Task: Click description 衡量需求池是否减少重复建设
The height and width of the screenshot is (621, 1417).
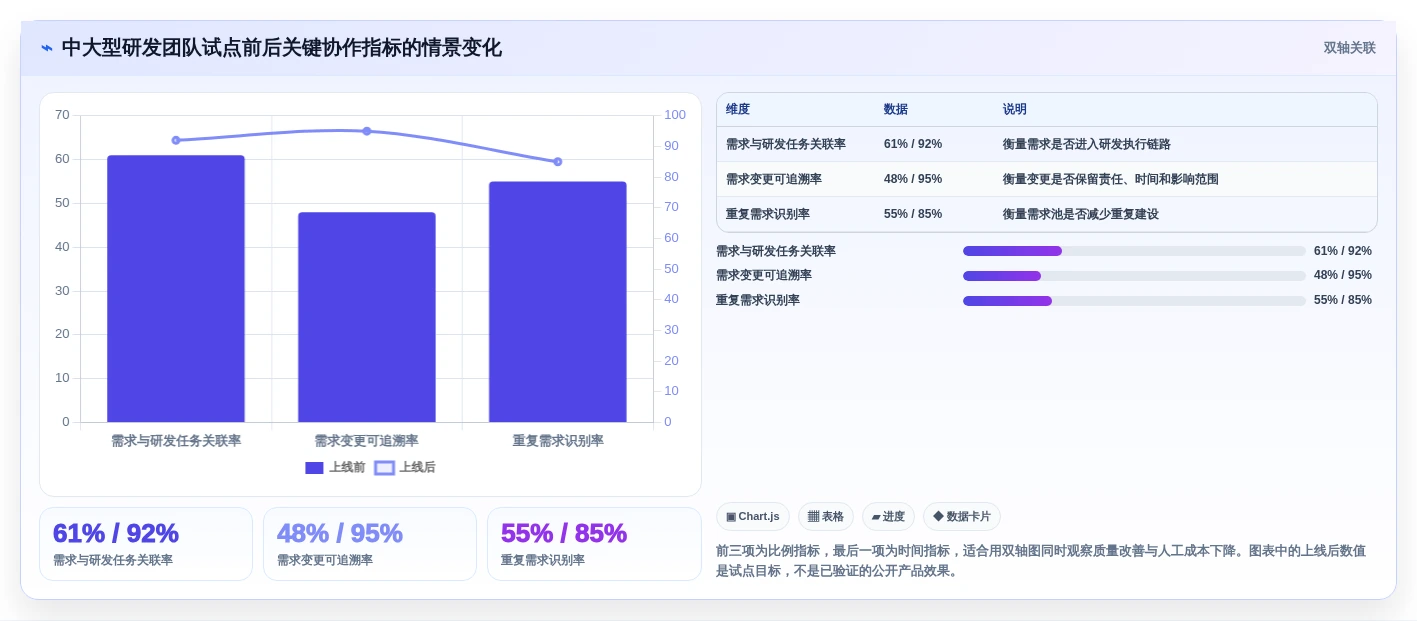Action: tap(1081, 214)
